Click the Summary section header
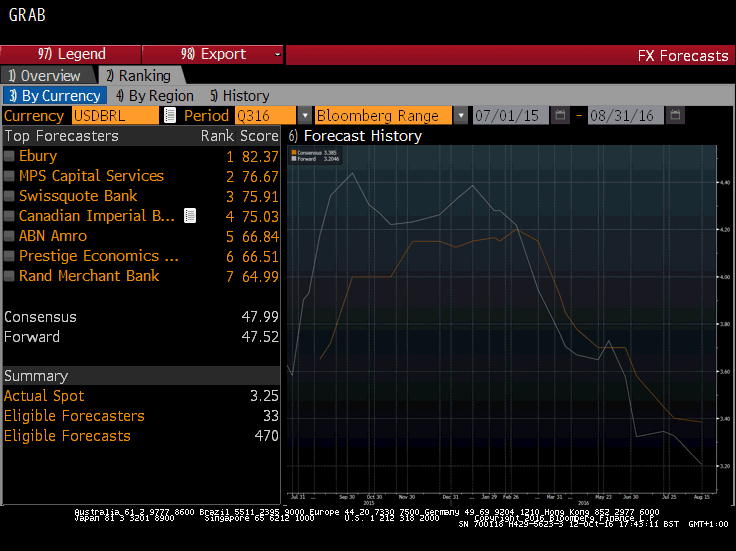This screenshot has height=551, width=736. coord(141,376)
